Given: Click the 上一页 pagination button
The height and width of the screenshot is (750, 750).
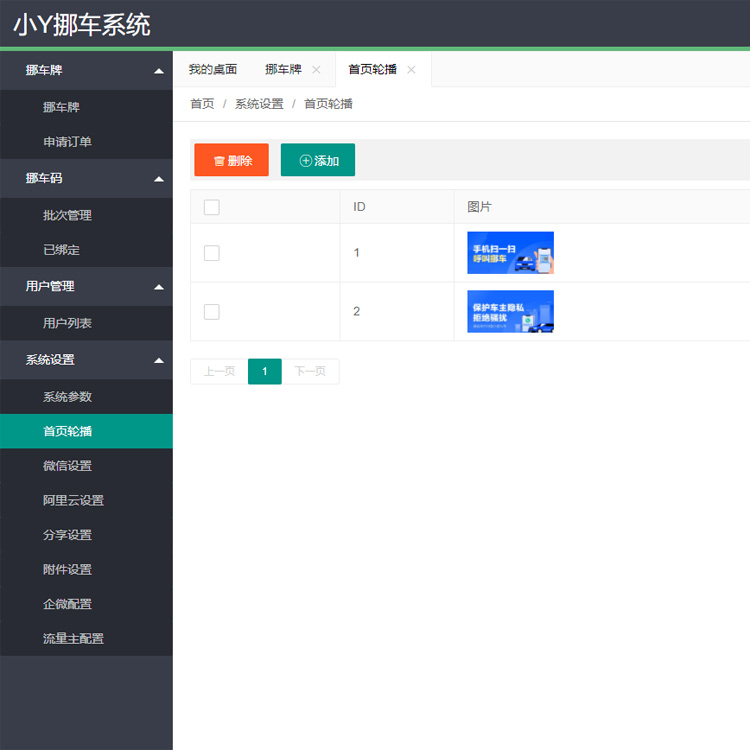Looking at the screenshot, I should (219, 371).
